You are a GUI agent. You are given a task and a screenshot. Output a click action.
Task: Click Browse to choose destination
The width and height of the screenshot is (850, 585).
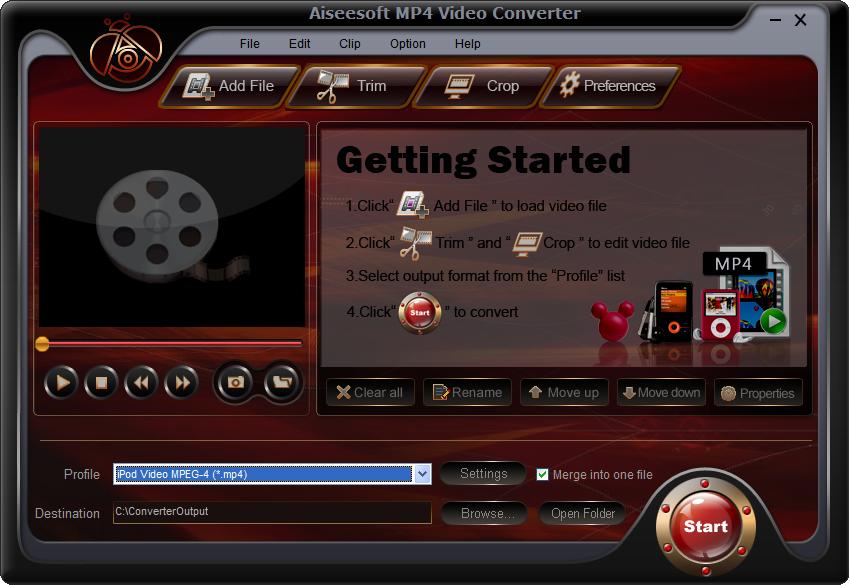coord(486,513)
